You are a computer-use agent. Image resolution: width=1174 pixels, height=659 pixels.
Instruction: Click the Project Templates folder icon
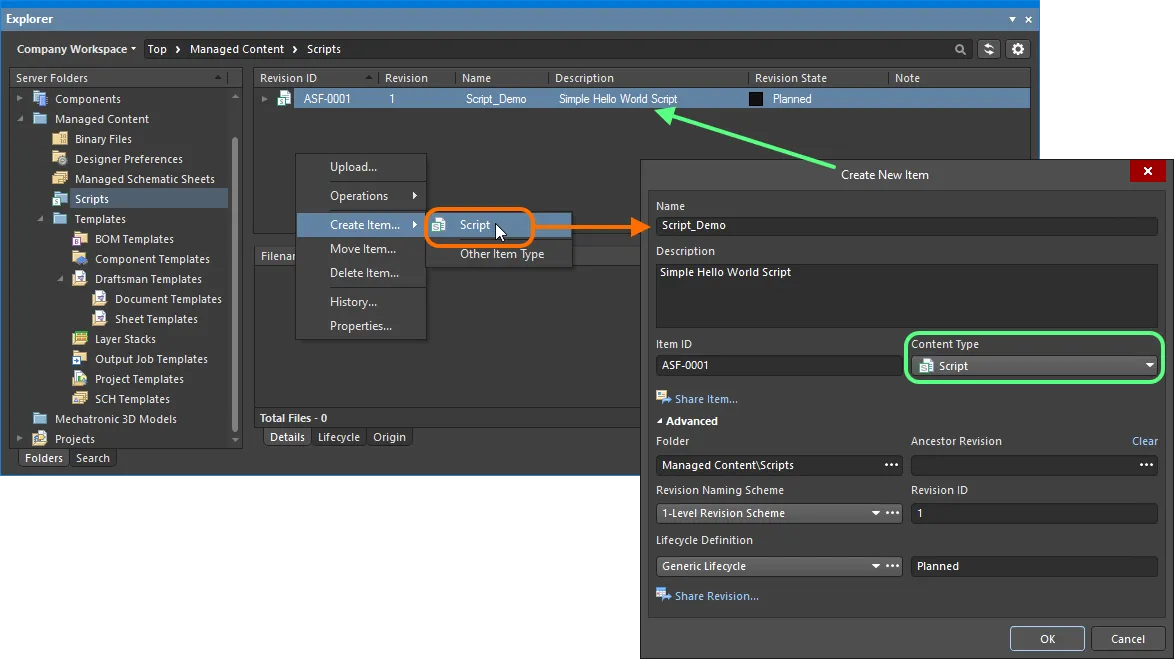[x=80, y=378]
